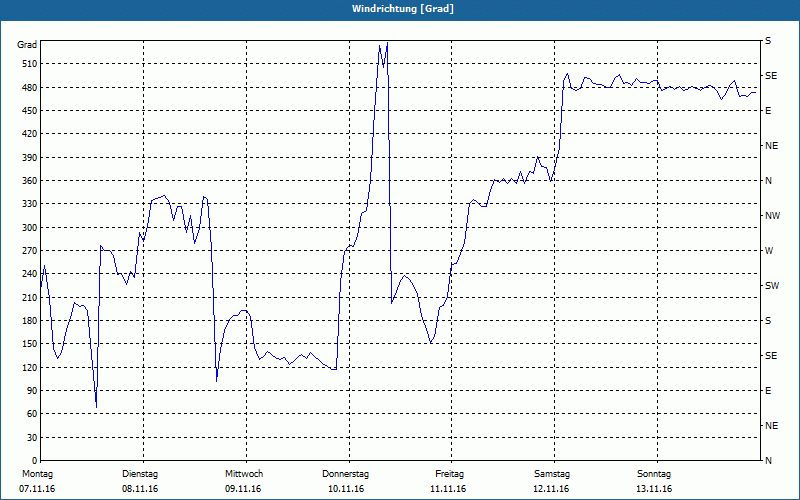
Task: Click the 150 value on the degree axis
Action: (30, 344)
